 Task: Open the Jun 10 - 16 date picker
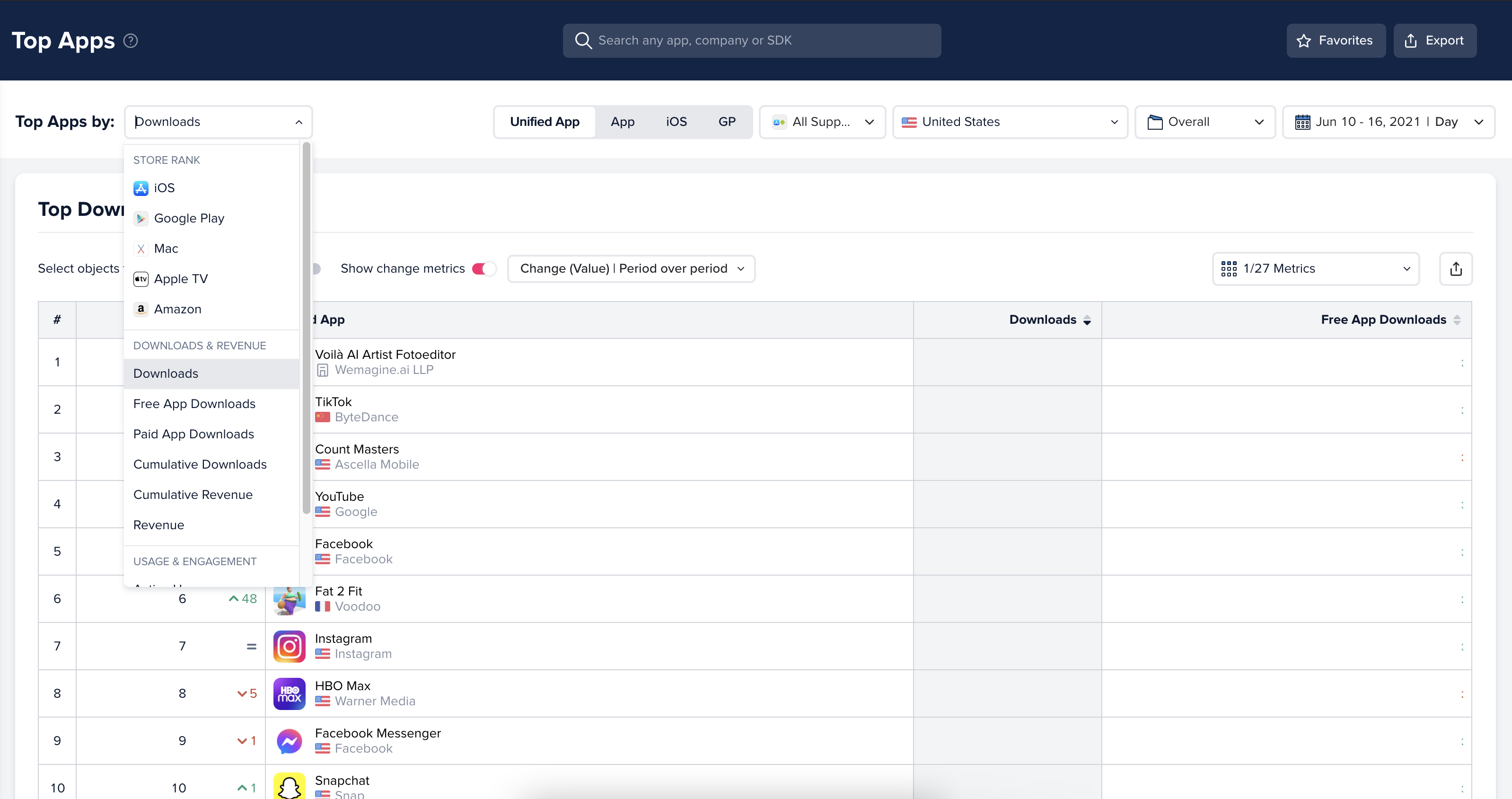pos(1388,122)
